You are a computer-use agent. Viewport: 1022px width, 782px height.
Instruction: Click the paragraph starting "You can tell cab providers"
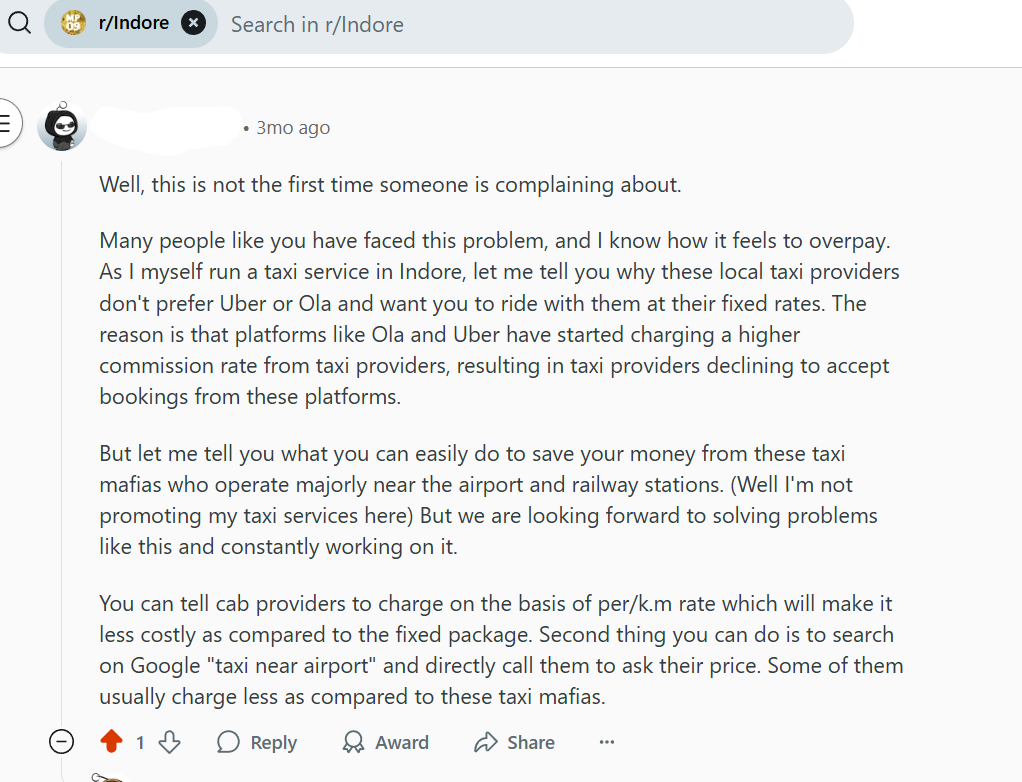500,650
